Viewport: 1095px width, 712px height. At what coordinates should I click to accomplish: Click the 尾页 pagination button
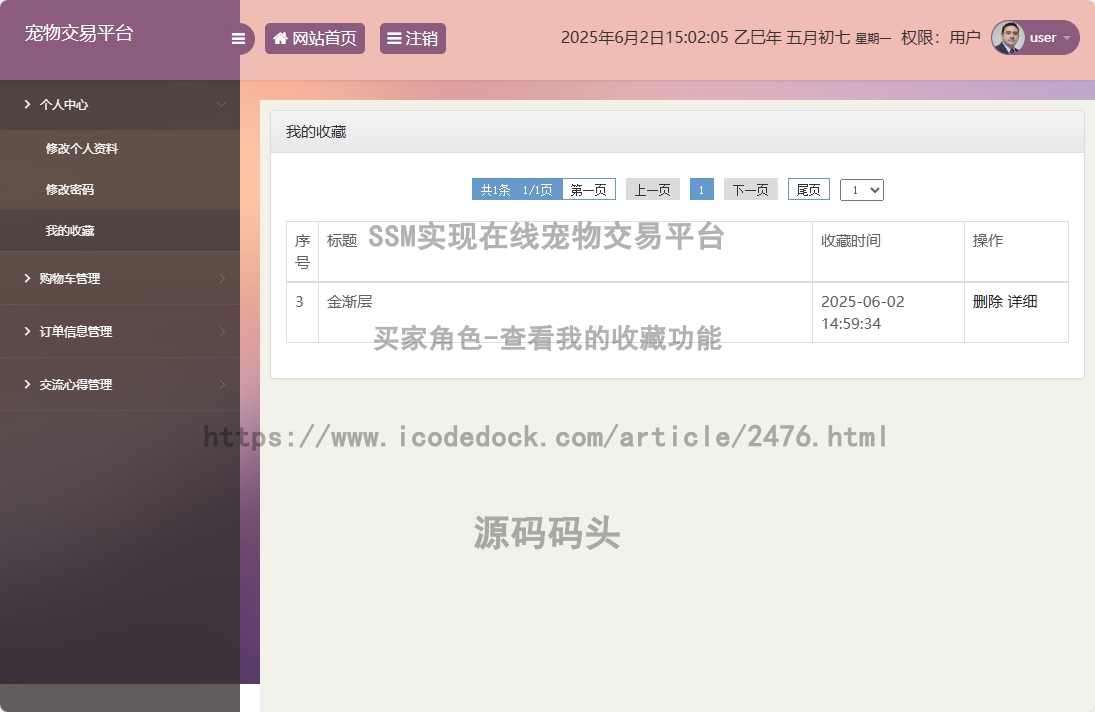[x=809, y=190]
